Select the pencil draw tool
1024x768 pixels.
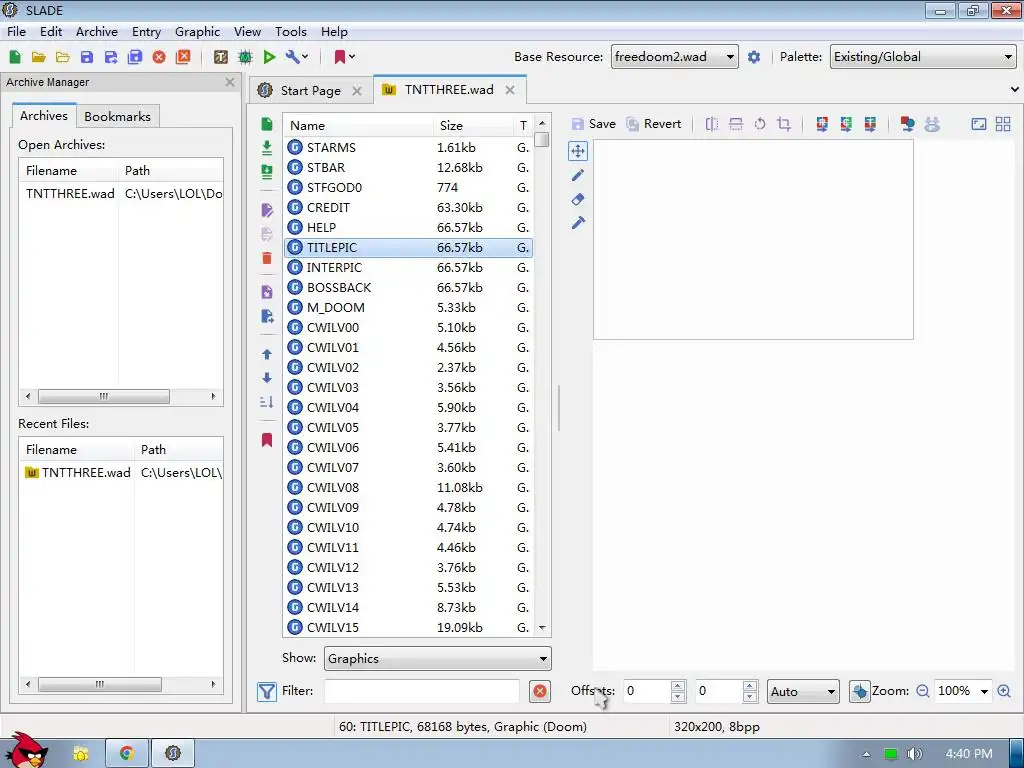578,176
